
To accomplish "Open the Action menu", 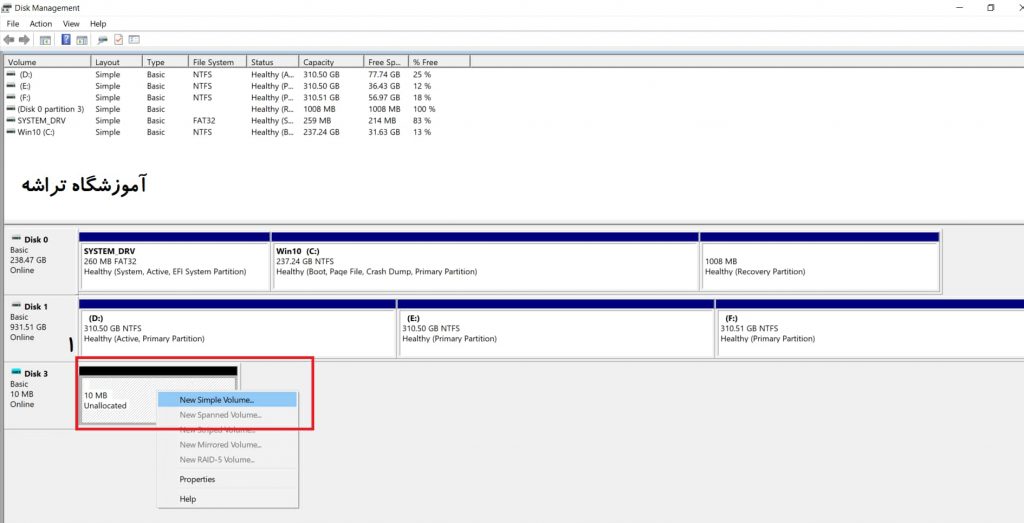I will [x=40, y=24].
